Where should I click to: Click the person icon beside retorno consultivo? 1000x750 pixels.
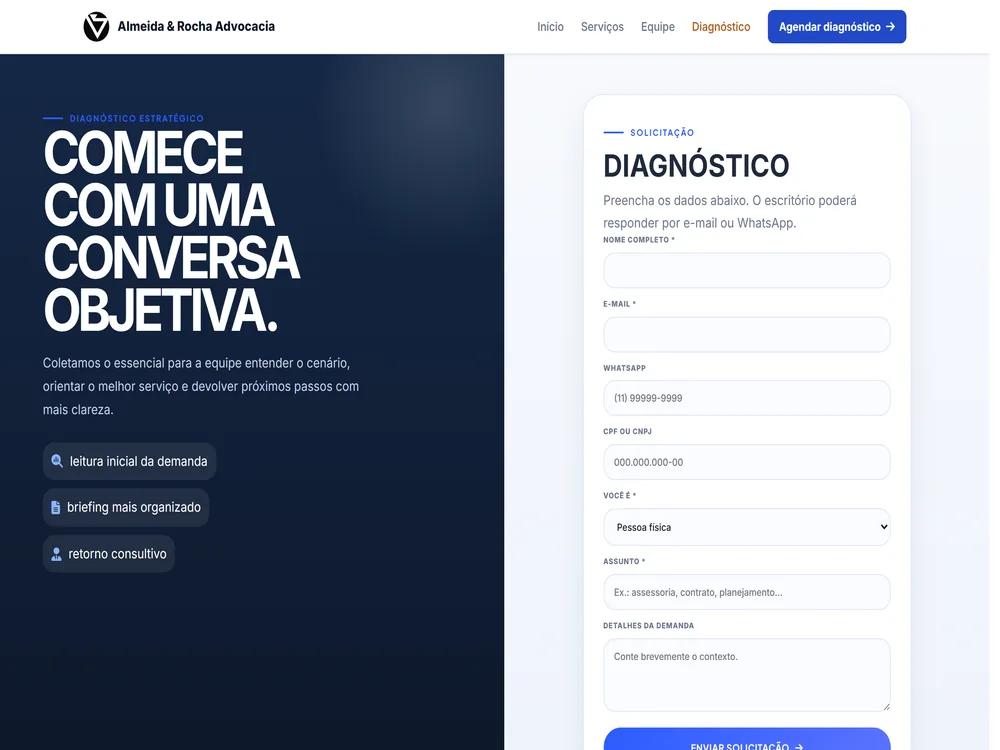point(56,554)
